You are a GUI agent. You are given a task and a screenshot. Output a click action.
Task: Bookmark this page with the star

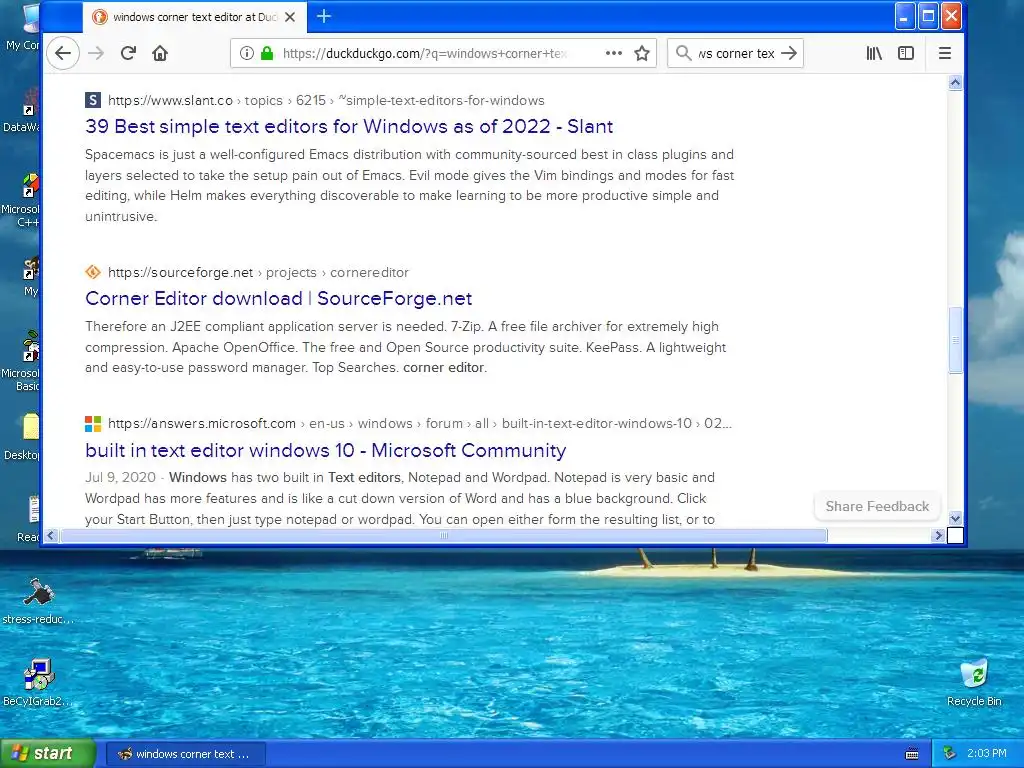point(642,53)
